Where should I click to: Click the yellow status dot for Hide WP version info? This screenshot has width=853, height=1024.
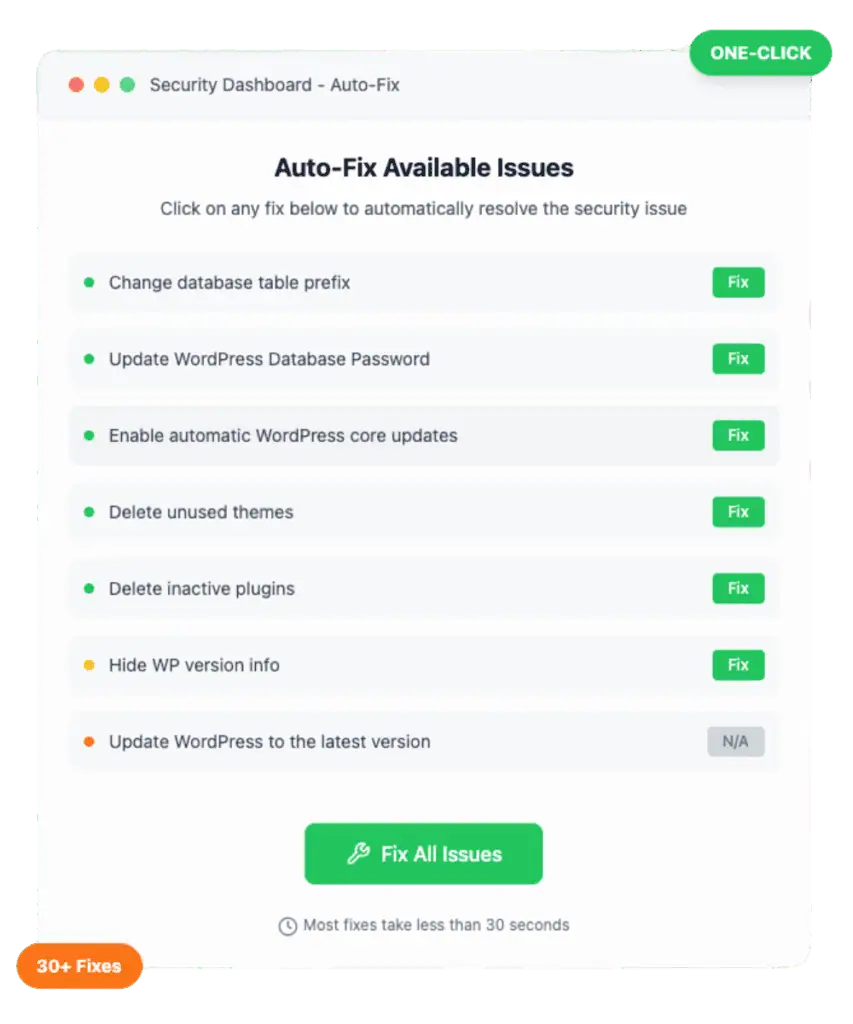click(89, 665)
